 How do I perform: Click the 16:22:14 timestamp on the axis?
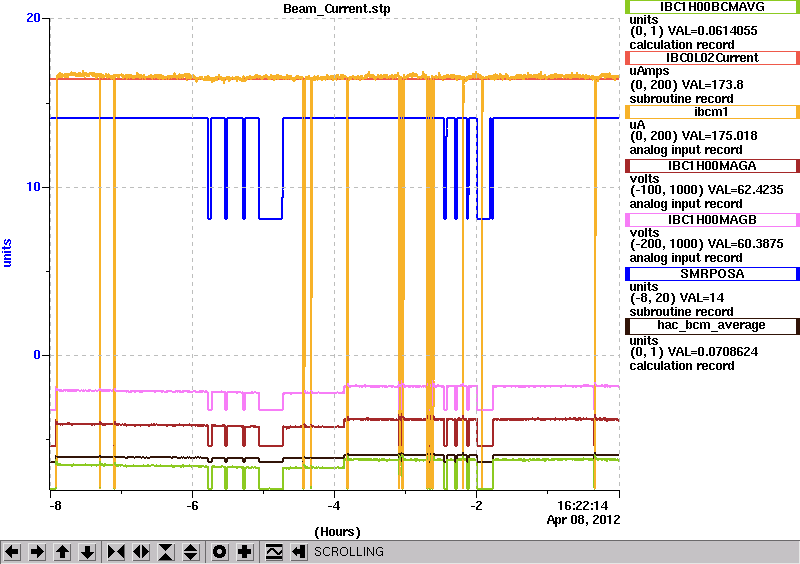click(583, 506)
